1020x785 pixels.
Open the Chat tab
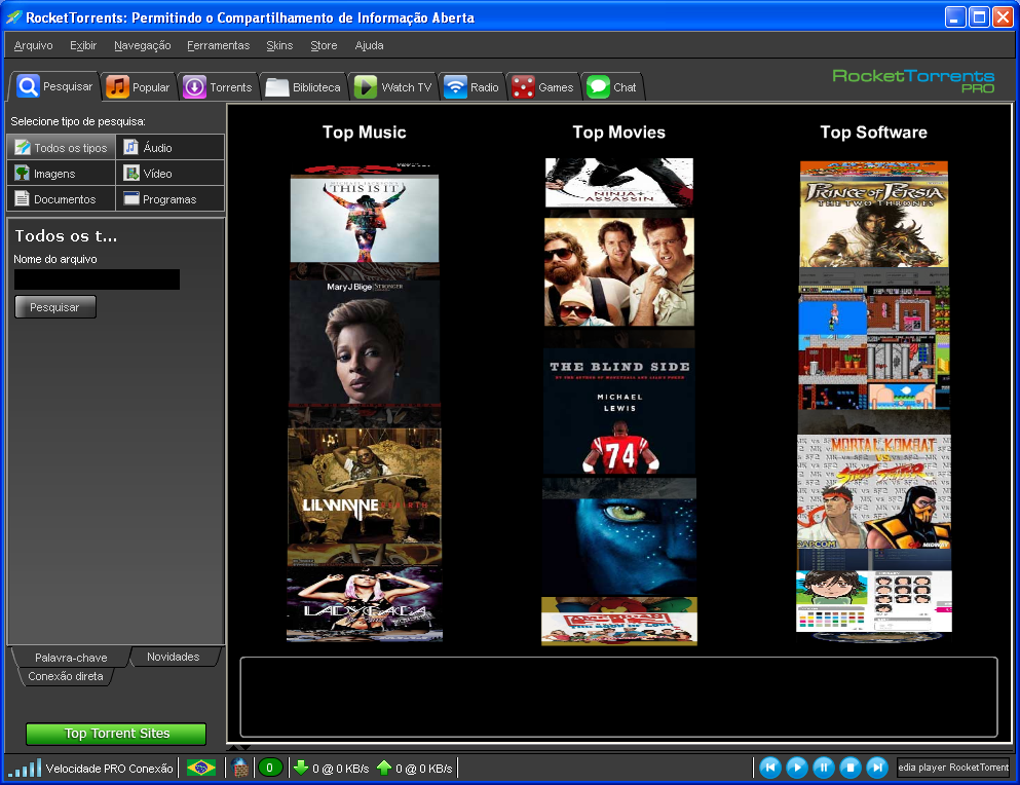tap(611, 87)
